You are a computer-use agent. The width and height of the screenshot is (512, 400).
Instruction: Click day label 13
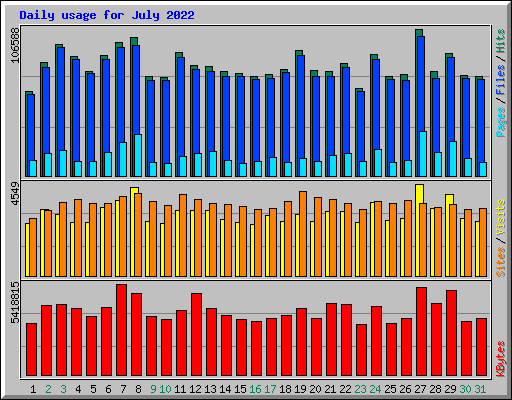point(210,389)
